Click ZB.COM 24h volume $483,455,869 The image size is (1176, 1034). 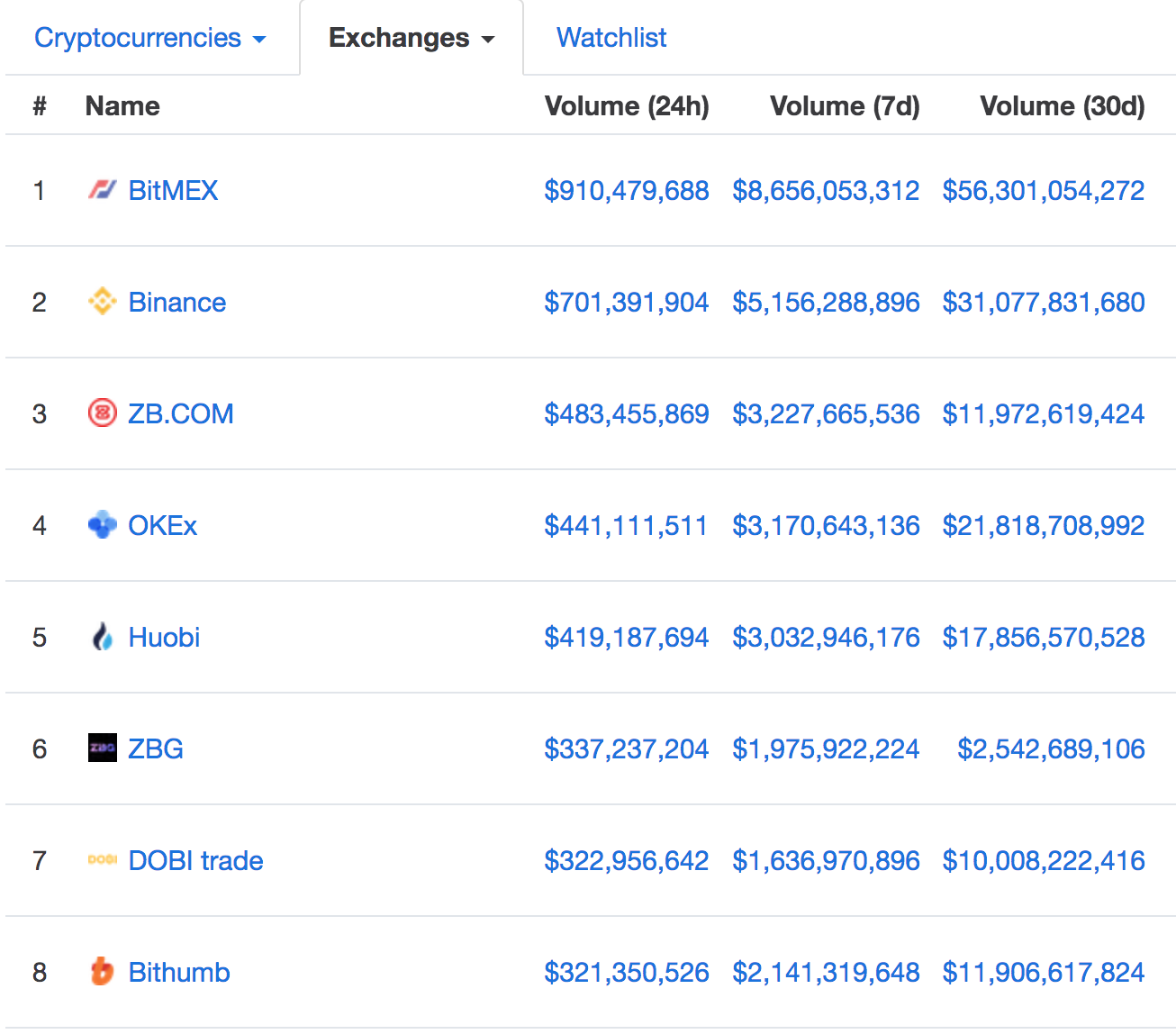tap(627, 413)
